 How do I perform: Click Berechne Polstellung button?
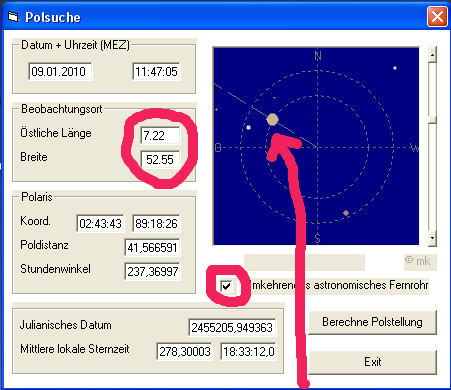[x=372, y=322]
